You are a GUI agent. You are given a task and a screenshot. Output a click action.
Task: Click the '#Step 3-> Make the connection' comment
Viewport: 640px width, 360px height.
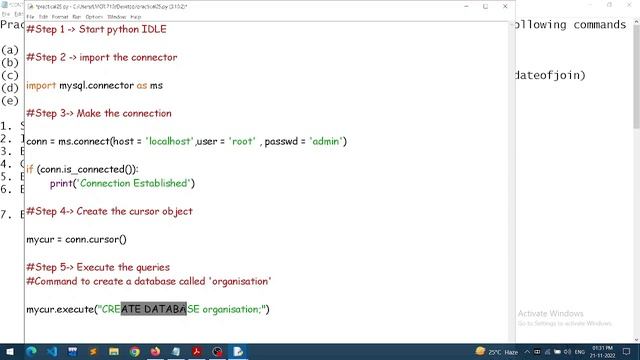point(99,113)
